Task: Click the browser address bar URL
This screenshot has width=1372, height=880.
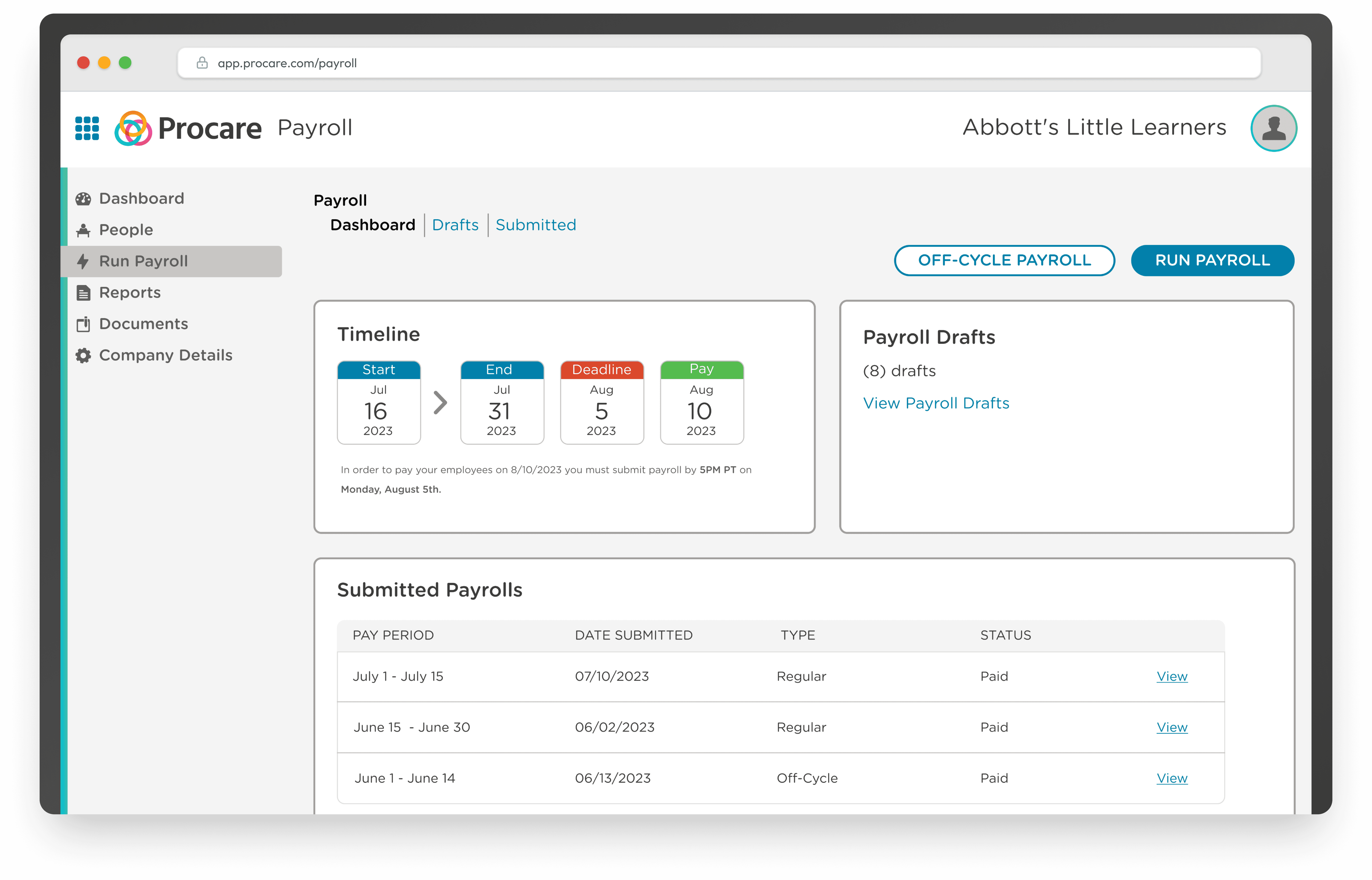Action: point(287,63)
